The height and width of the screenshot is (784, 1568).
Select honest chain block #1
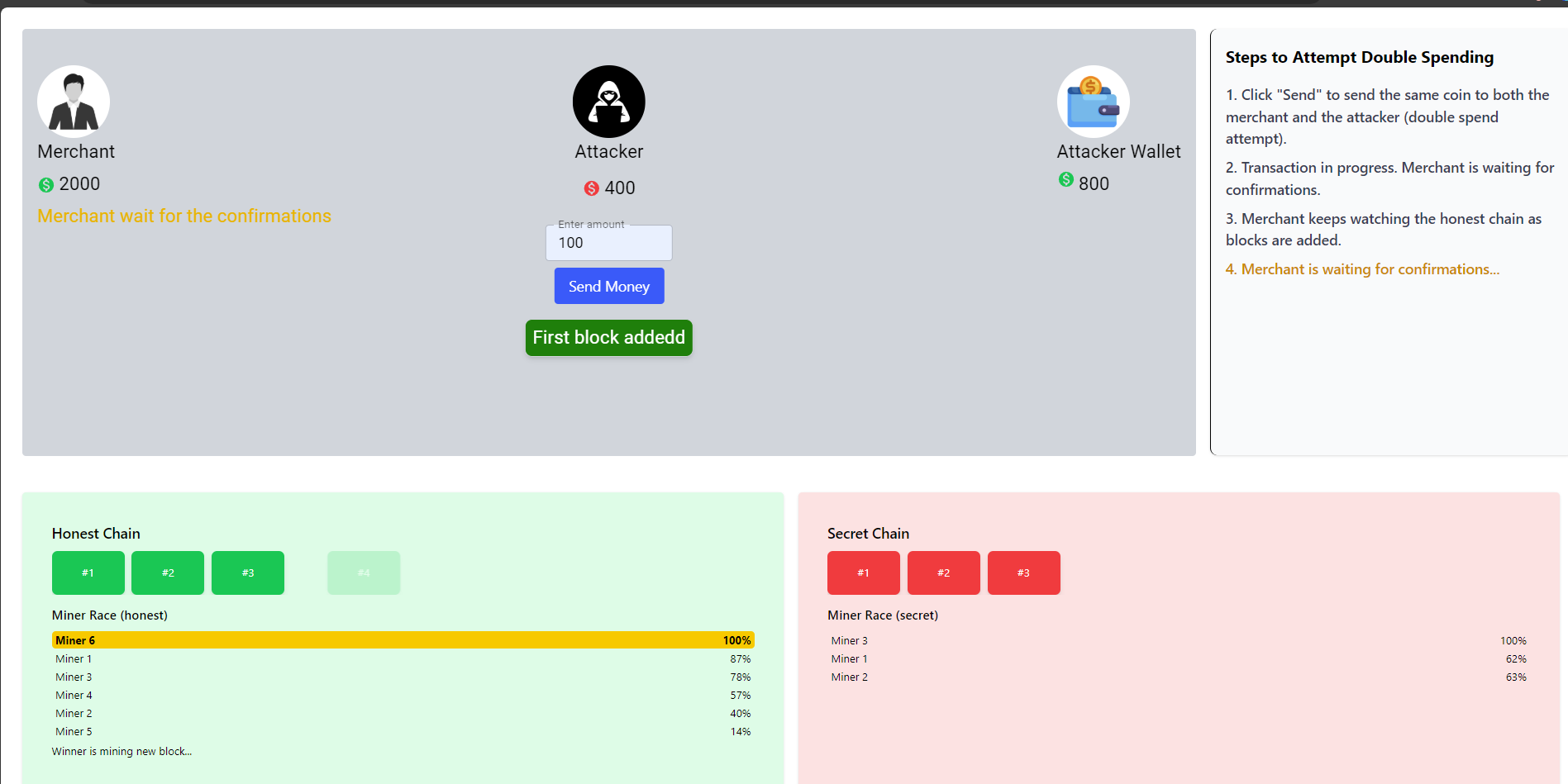click(x=88, y=573)
